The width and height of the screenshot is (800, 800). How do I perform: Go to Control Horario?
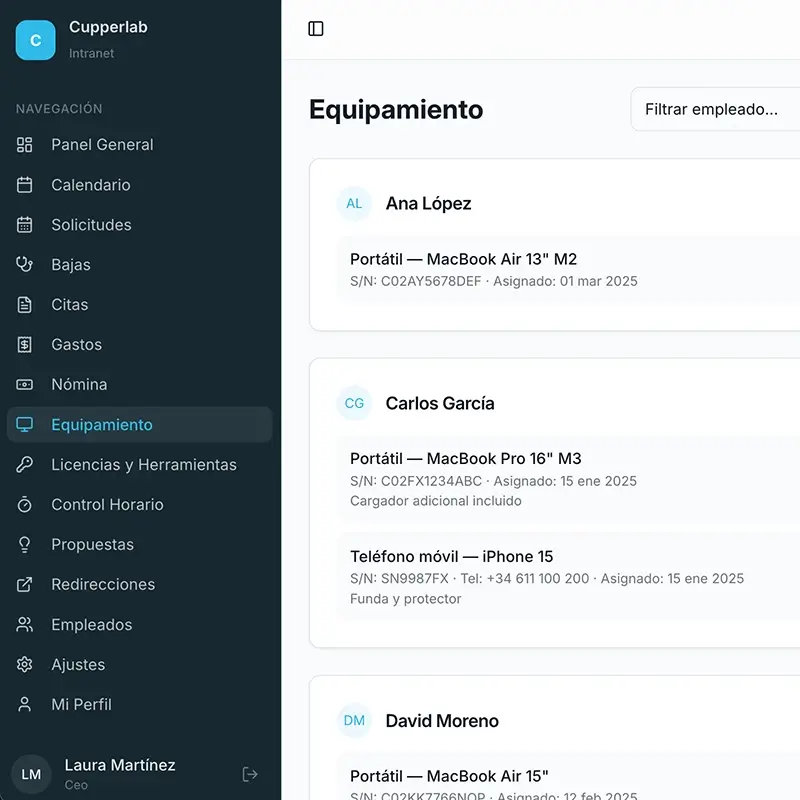(139, 504)
